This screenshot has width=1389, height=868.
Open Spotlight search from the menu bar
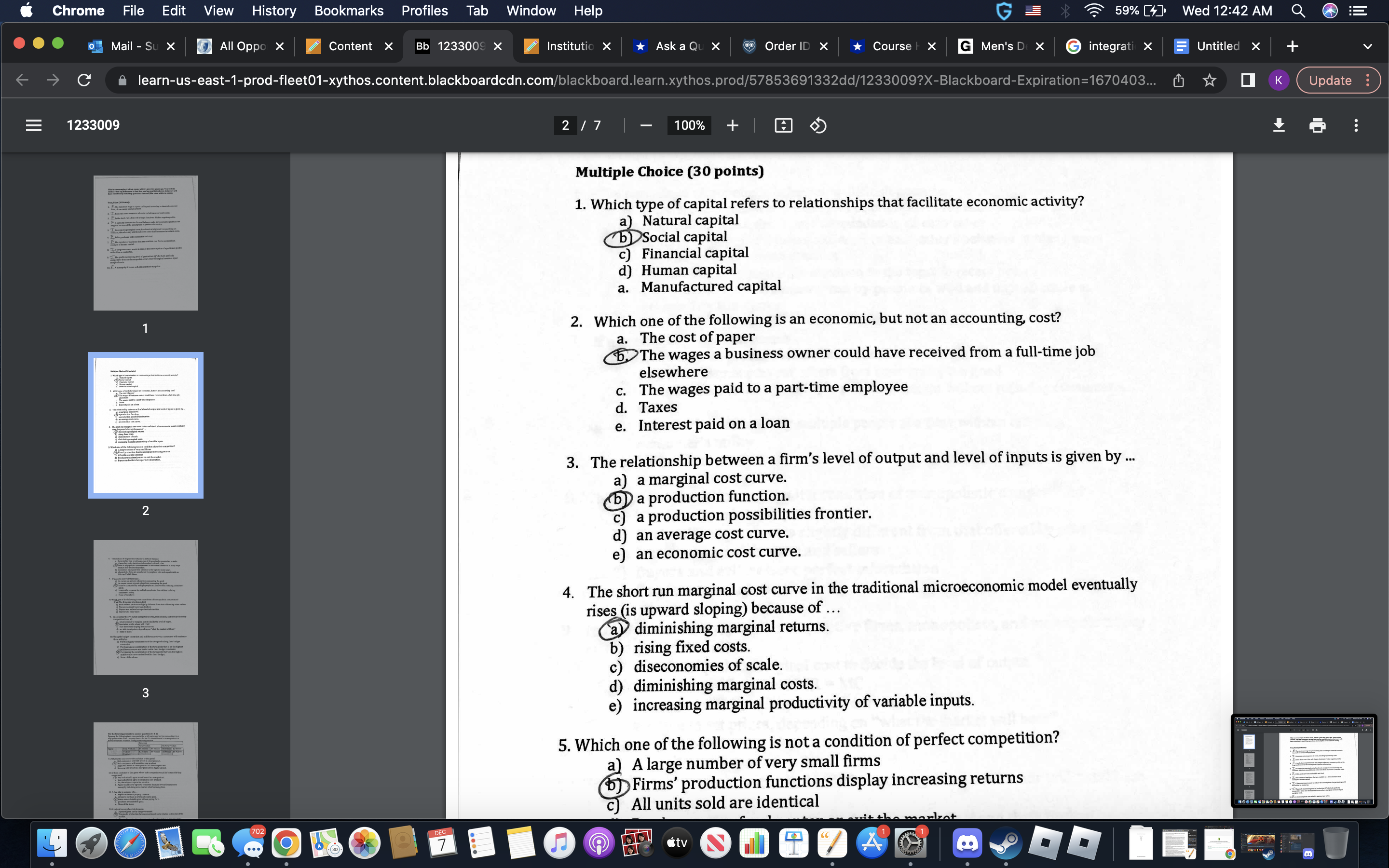1298,10
